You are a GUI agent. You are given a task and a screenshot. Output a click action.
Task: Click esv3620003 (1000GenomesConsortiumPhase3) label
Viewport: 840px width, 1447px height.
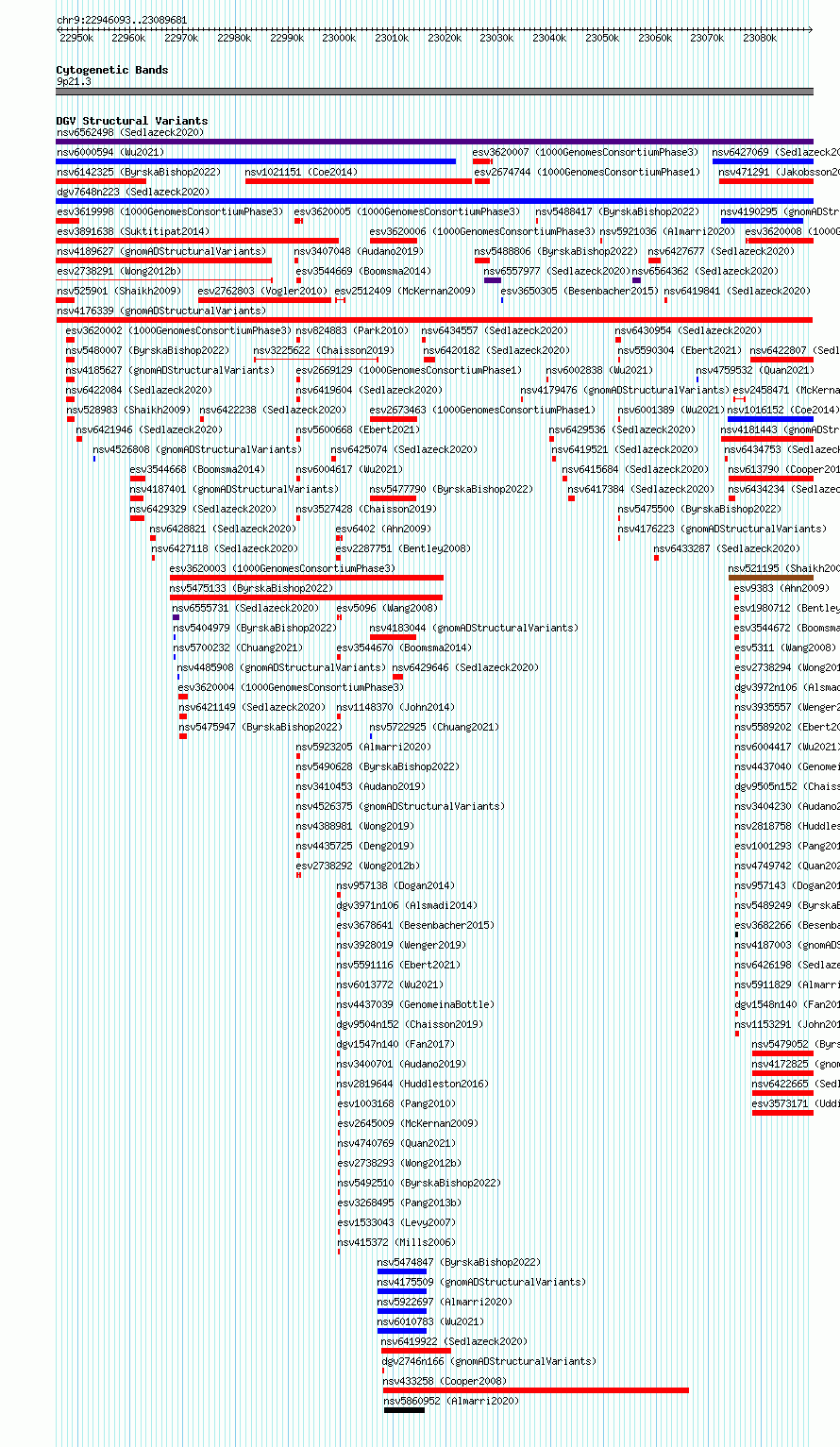[282, 568]
